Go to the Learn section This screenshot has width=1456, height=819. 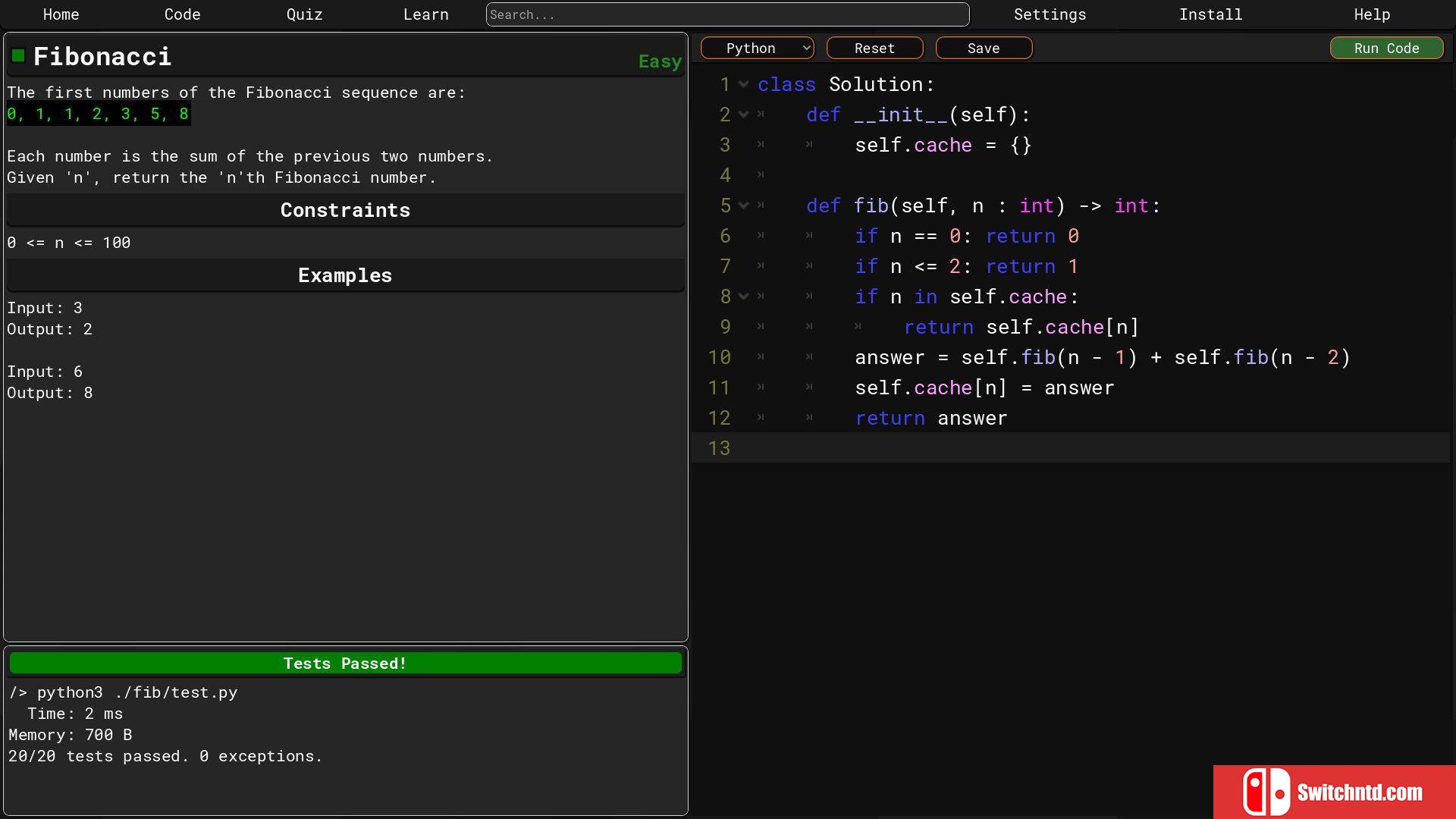[x=425, y=14]
